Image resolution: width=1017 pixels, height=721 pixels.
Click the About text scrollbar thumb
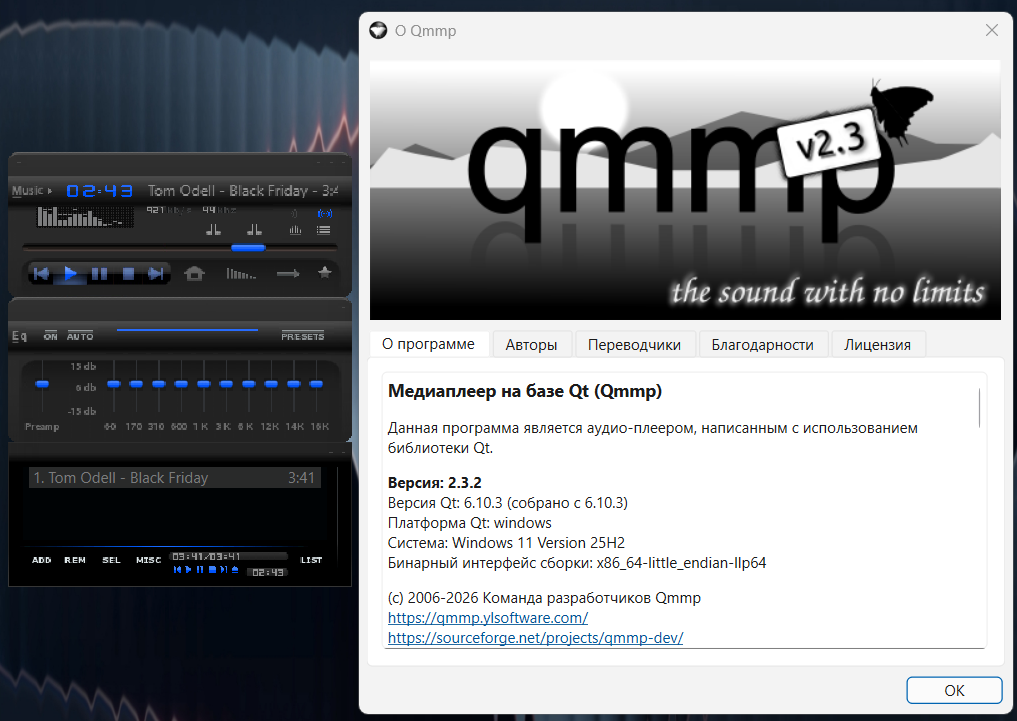(x=979, y=408)
